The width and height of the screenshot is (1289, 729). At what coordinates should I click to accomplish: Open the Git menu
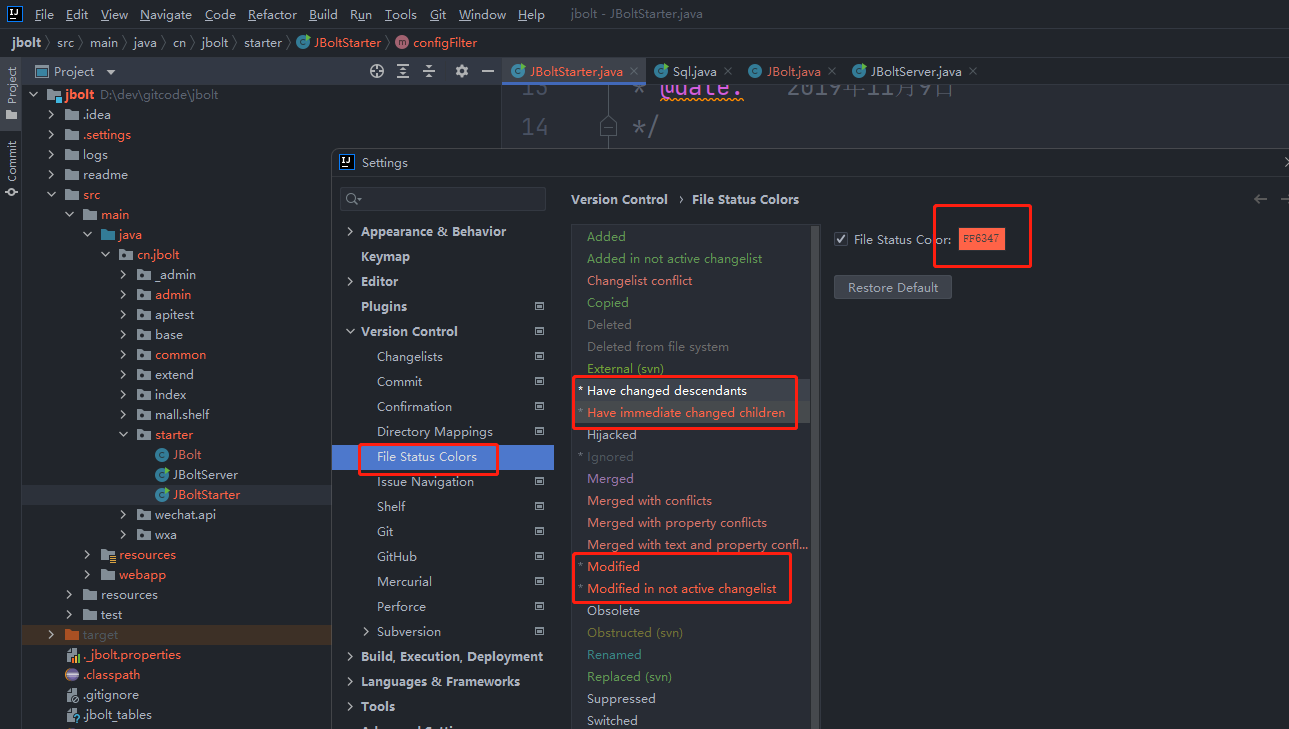click(x=438, y=14)
